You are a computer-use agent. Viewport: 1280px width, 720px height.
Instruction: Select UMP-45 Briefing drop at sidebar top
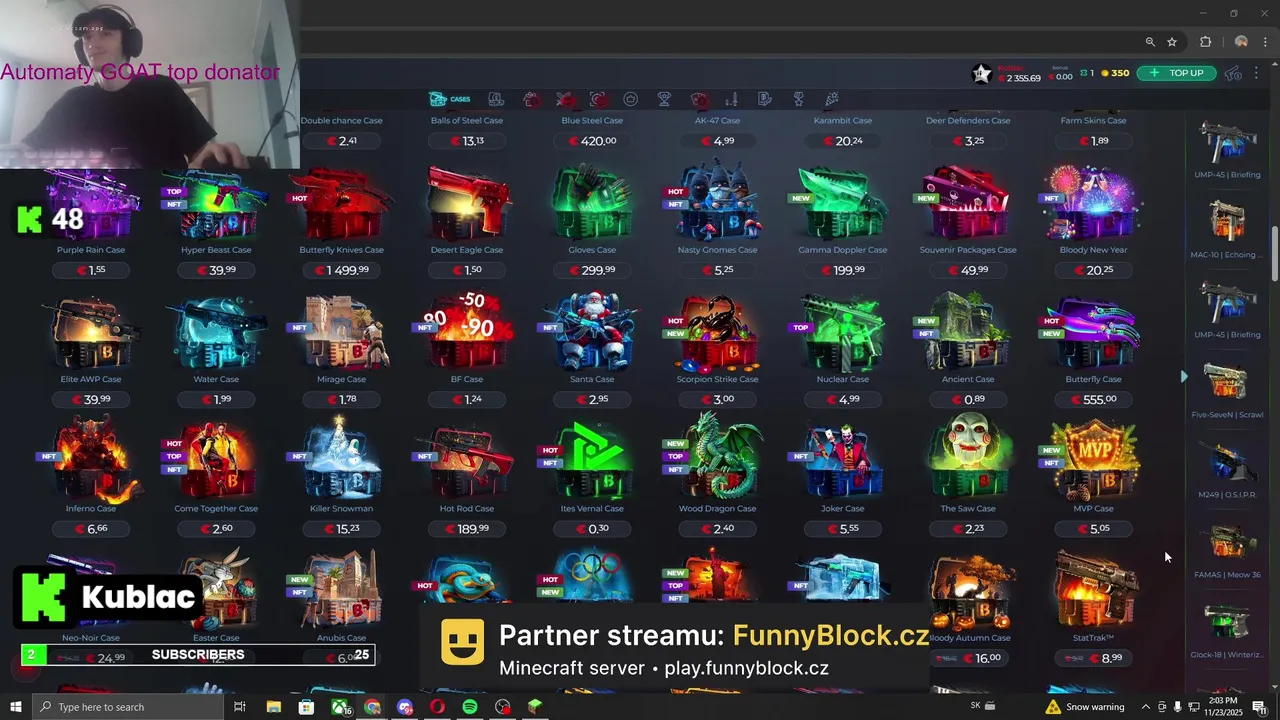(x=1227, y=150)
